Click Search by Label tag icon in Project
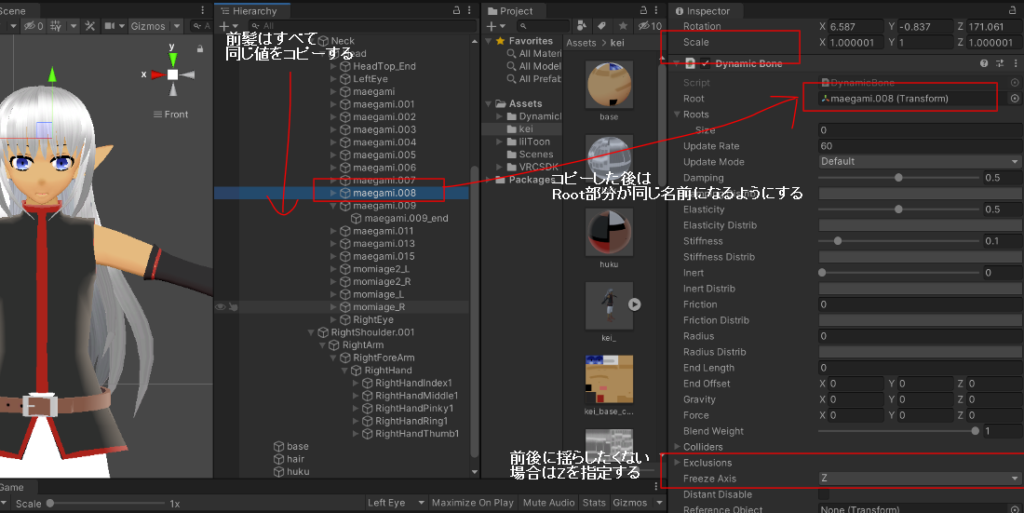This screenshot has height=513, width=1024. 601,26
